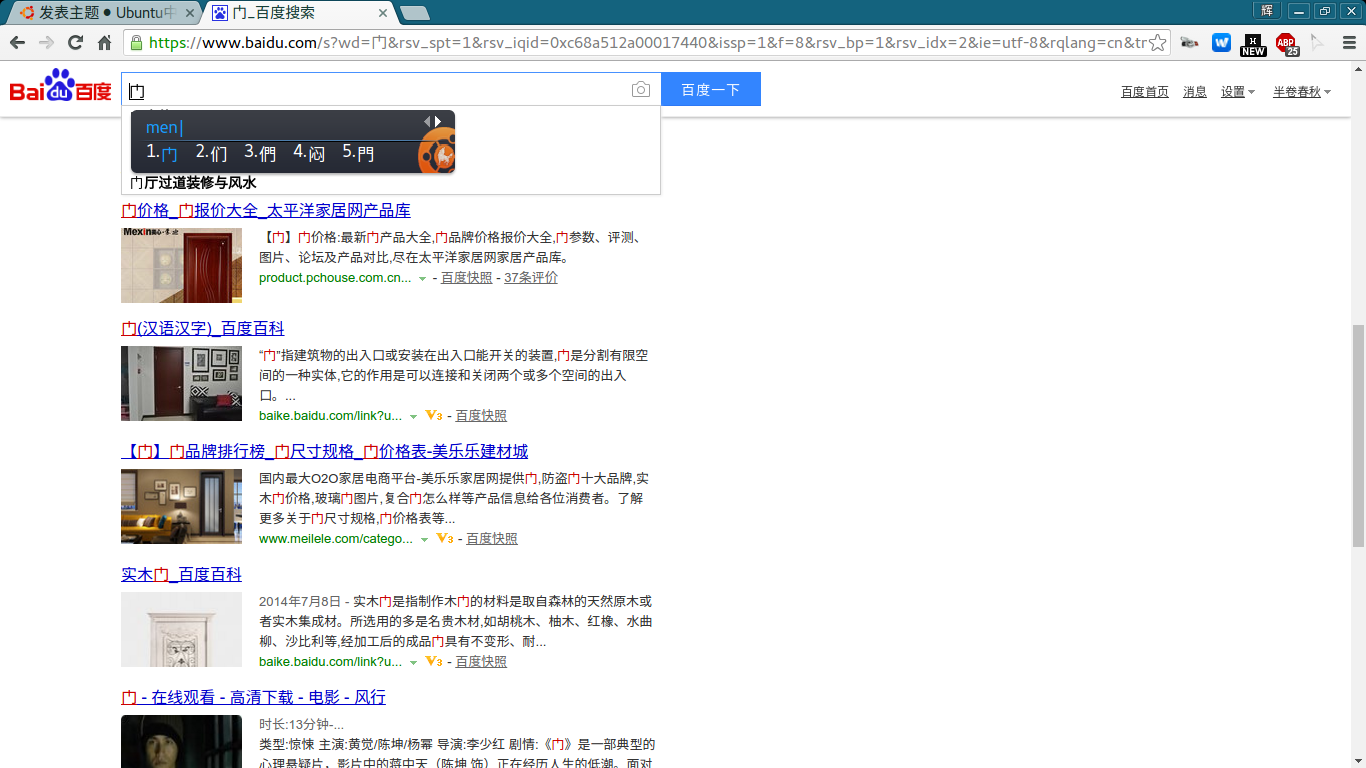
Task: Open 百度快照 for the meilele result
Action: tap(492, 538)
